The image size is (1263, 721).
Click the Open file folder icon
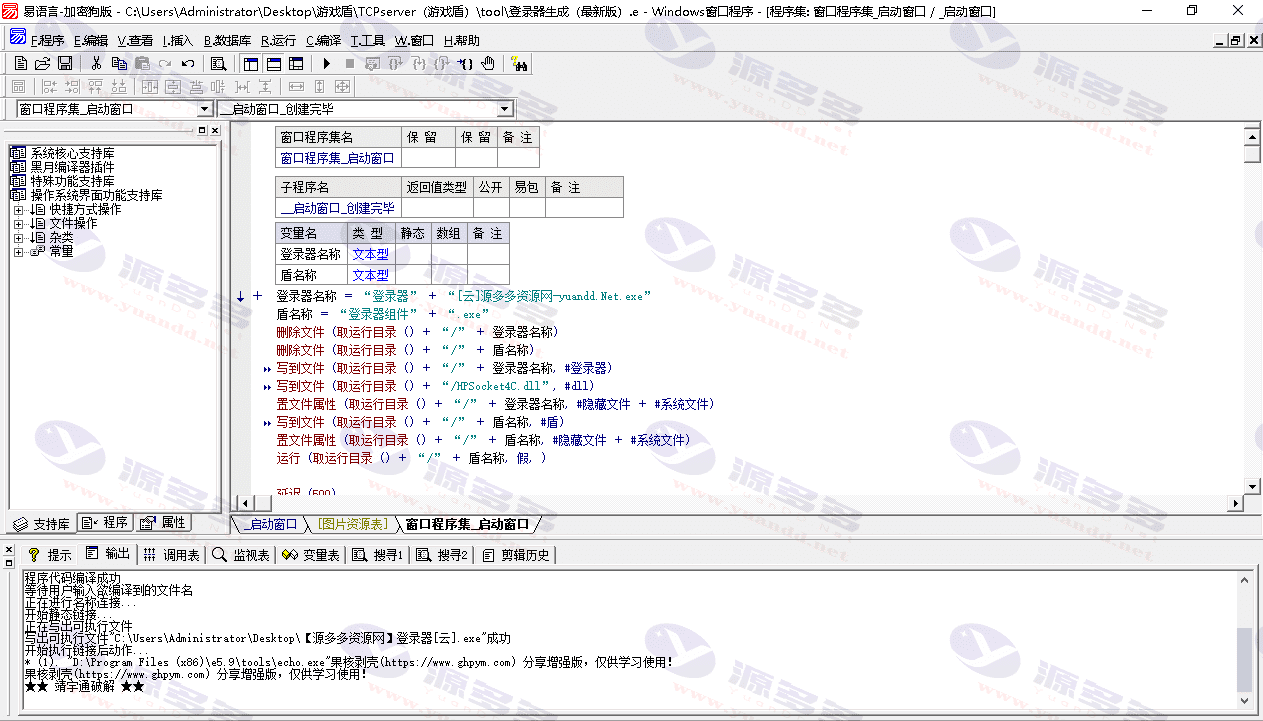43,63
